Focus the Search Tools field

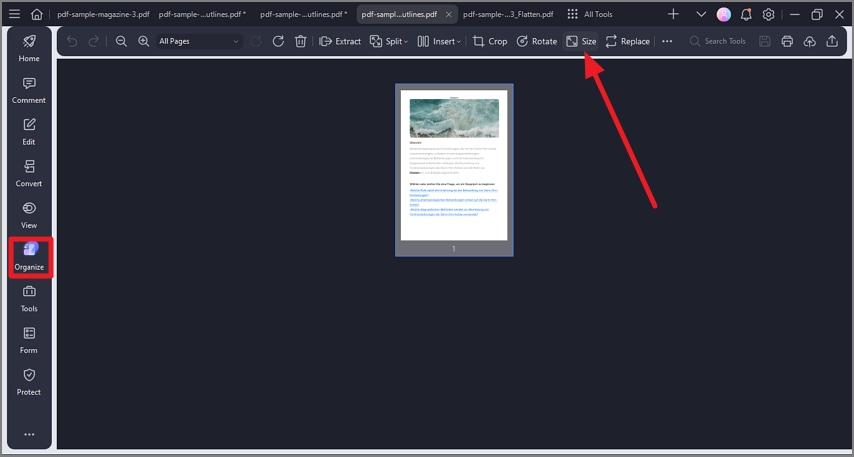click(718, 41)
